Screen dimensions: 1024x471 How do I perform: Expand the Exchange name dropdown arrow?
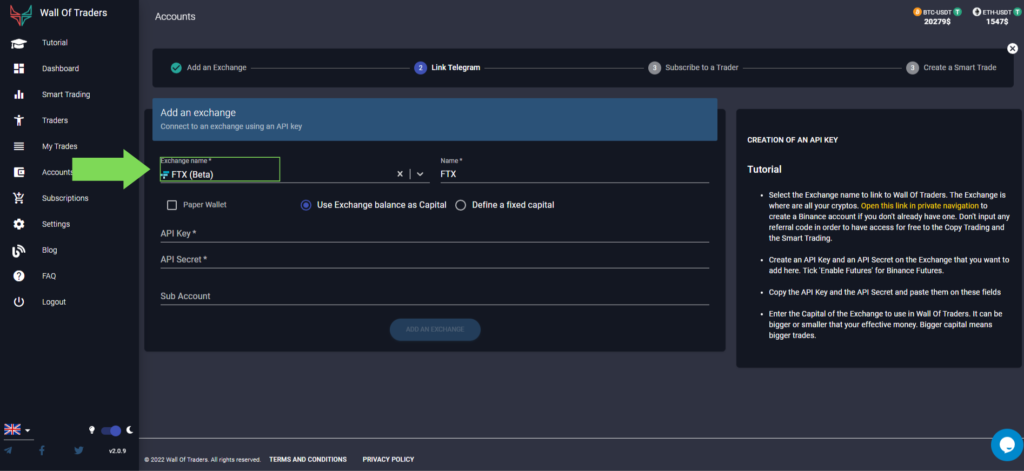point(421,174)
